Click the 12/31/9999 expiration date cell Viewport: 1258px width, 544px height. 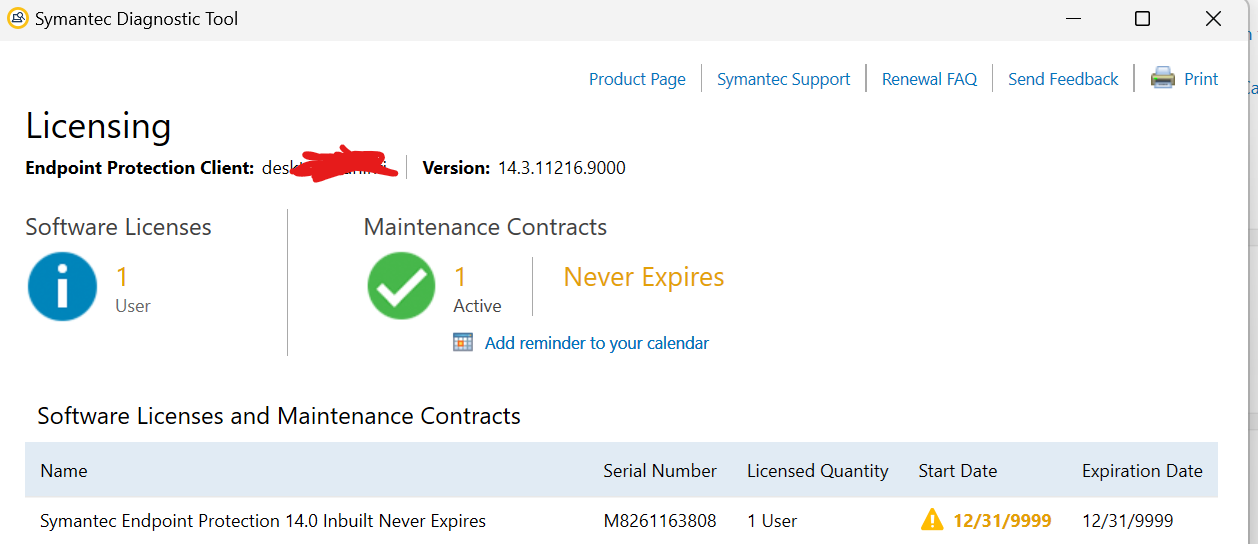(x=1128, y=521)
